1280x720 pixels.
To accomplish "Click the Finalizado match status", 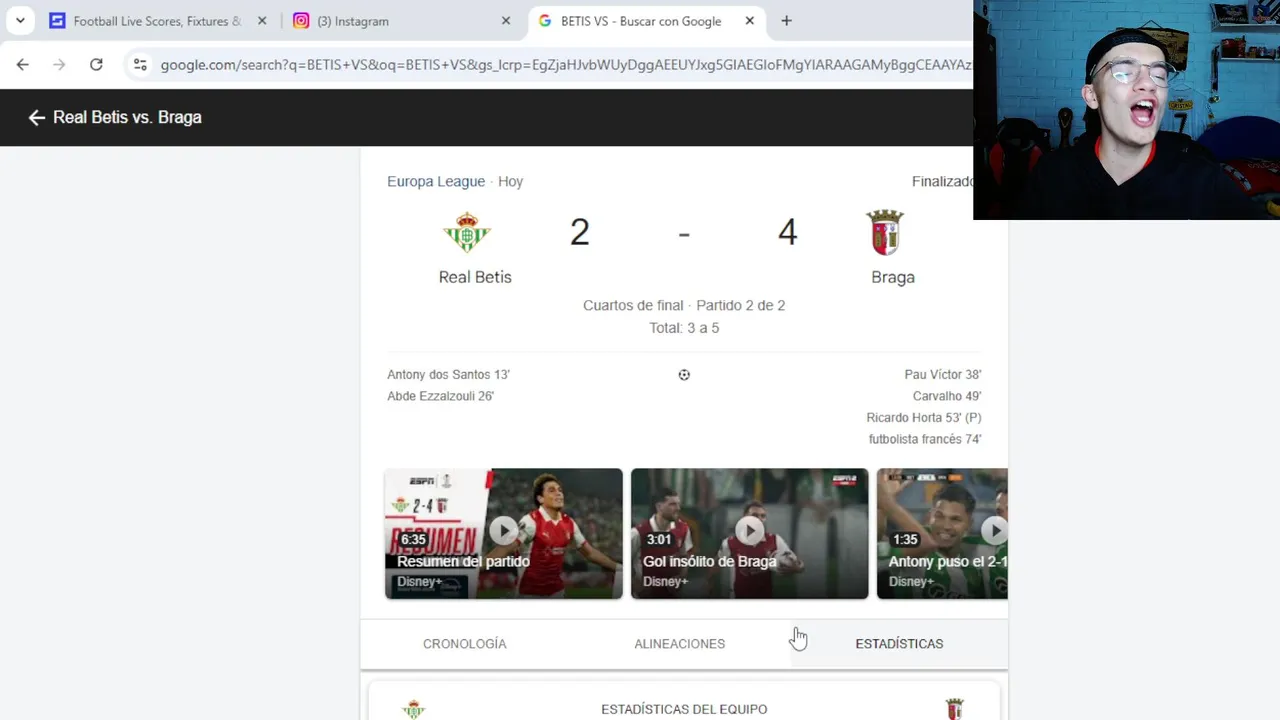I will [x=942, y=181].
